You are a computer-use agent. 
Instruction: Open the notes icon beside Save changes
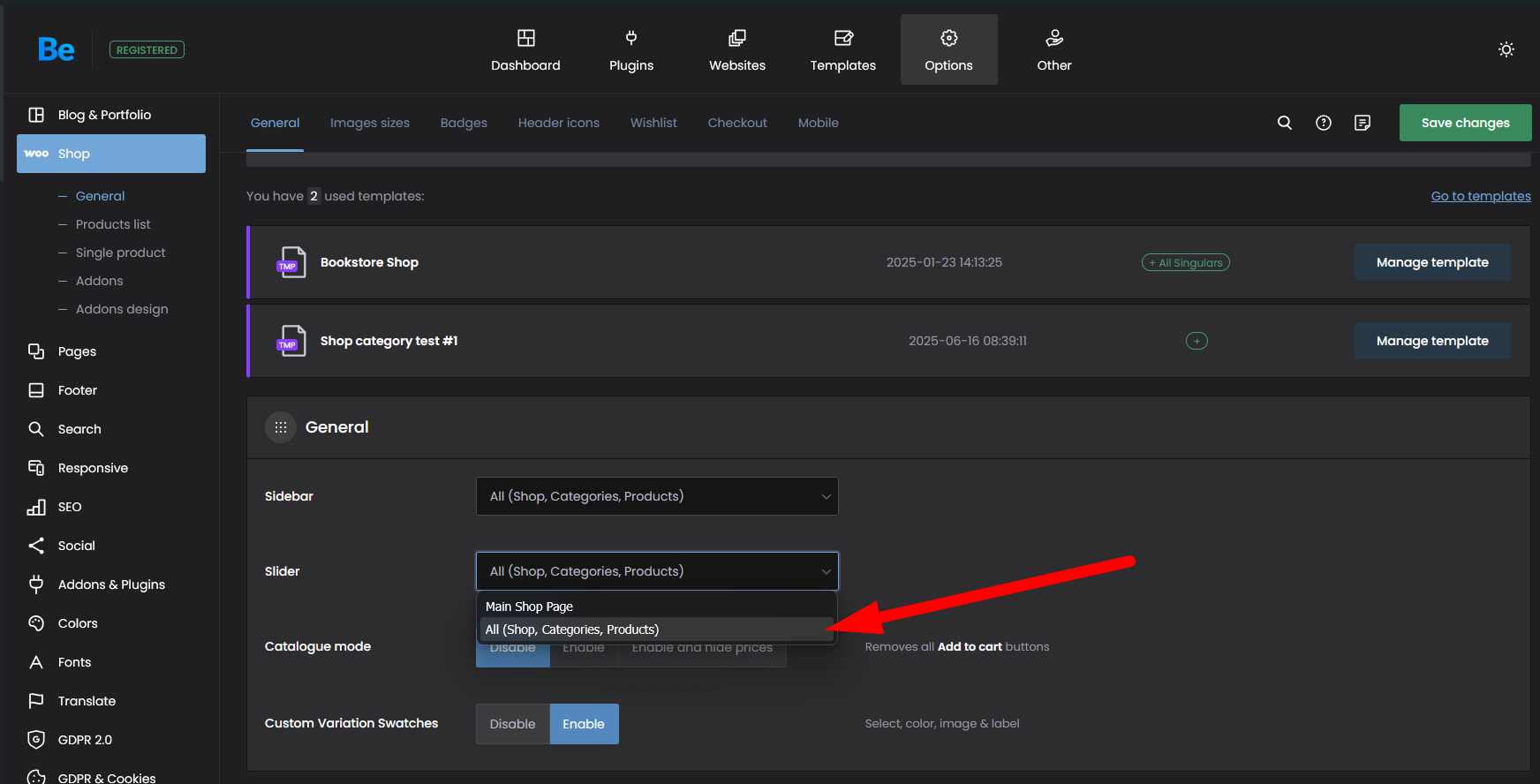[x=1363, y=123]
